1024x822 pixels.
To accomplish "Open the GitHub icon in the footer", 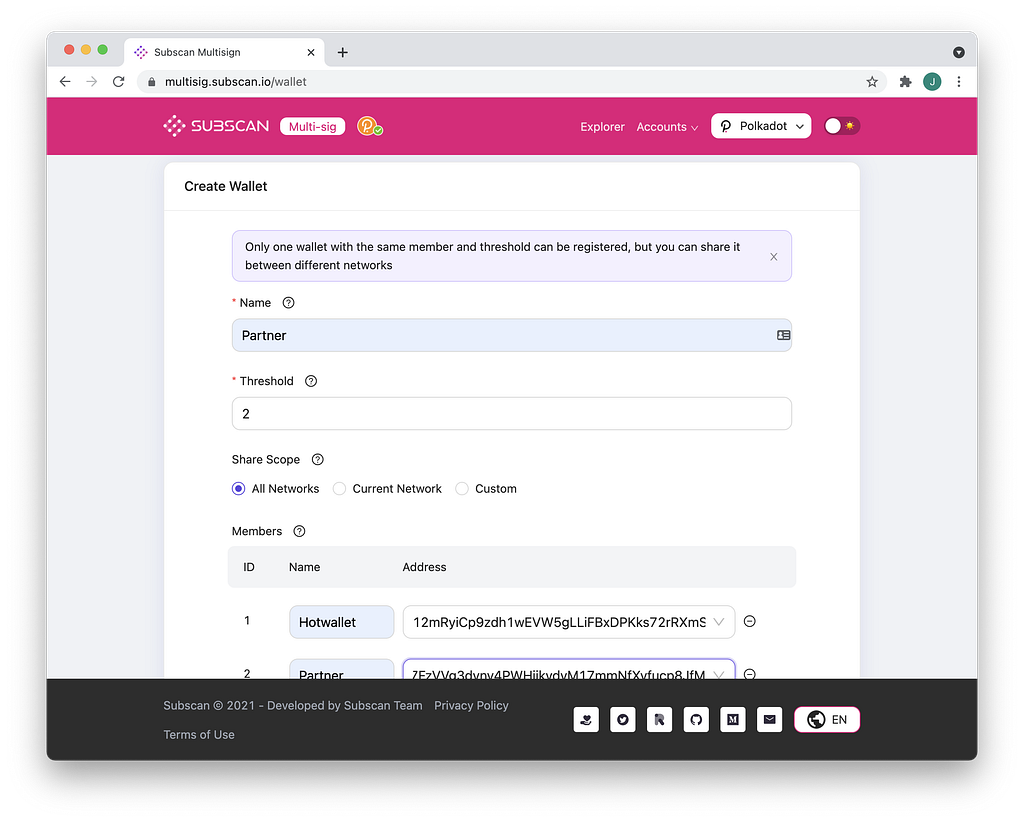I will tap(696, 719).
